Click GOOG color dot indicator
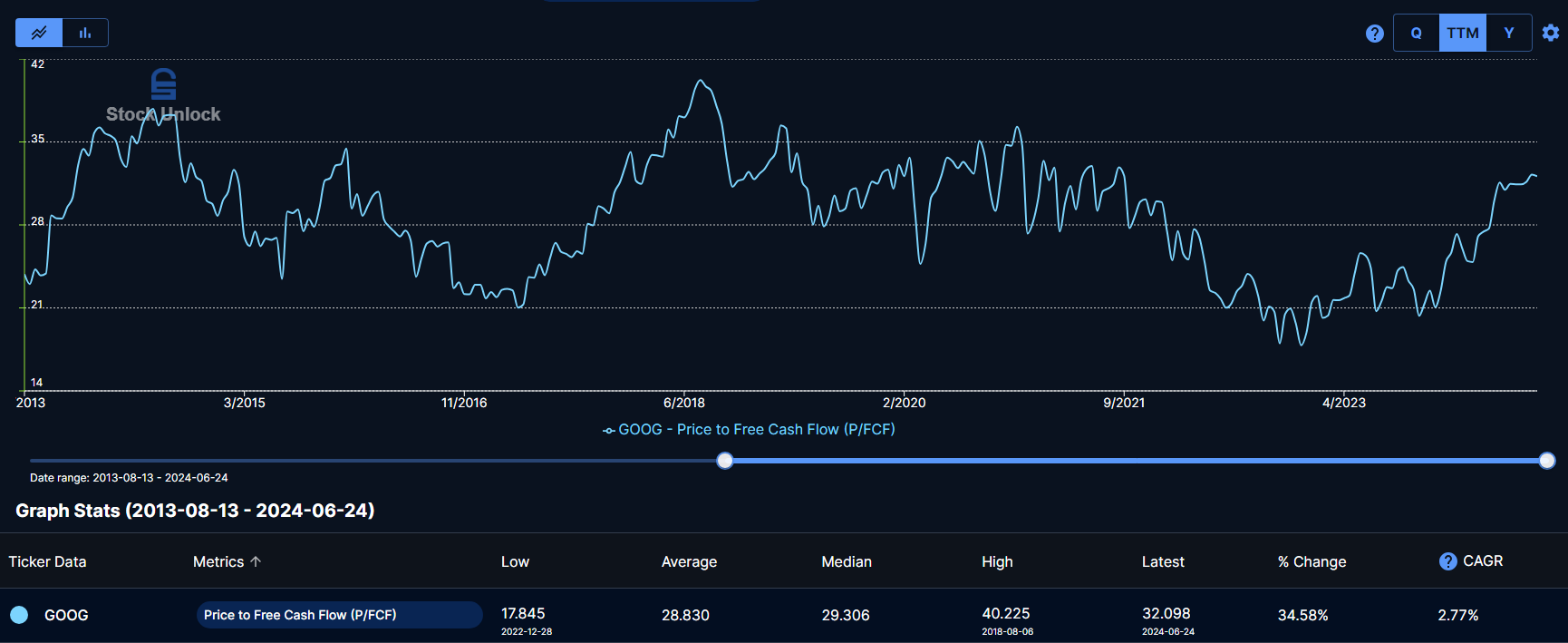Viewport: 1568px width, 643px height. pos(19,615)
